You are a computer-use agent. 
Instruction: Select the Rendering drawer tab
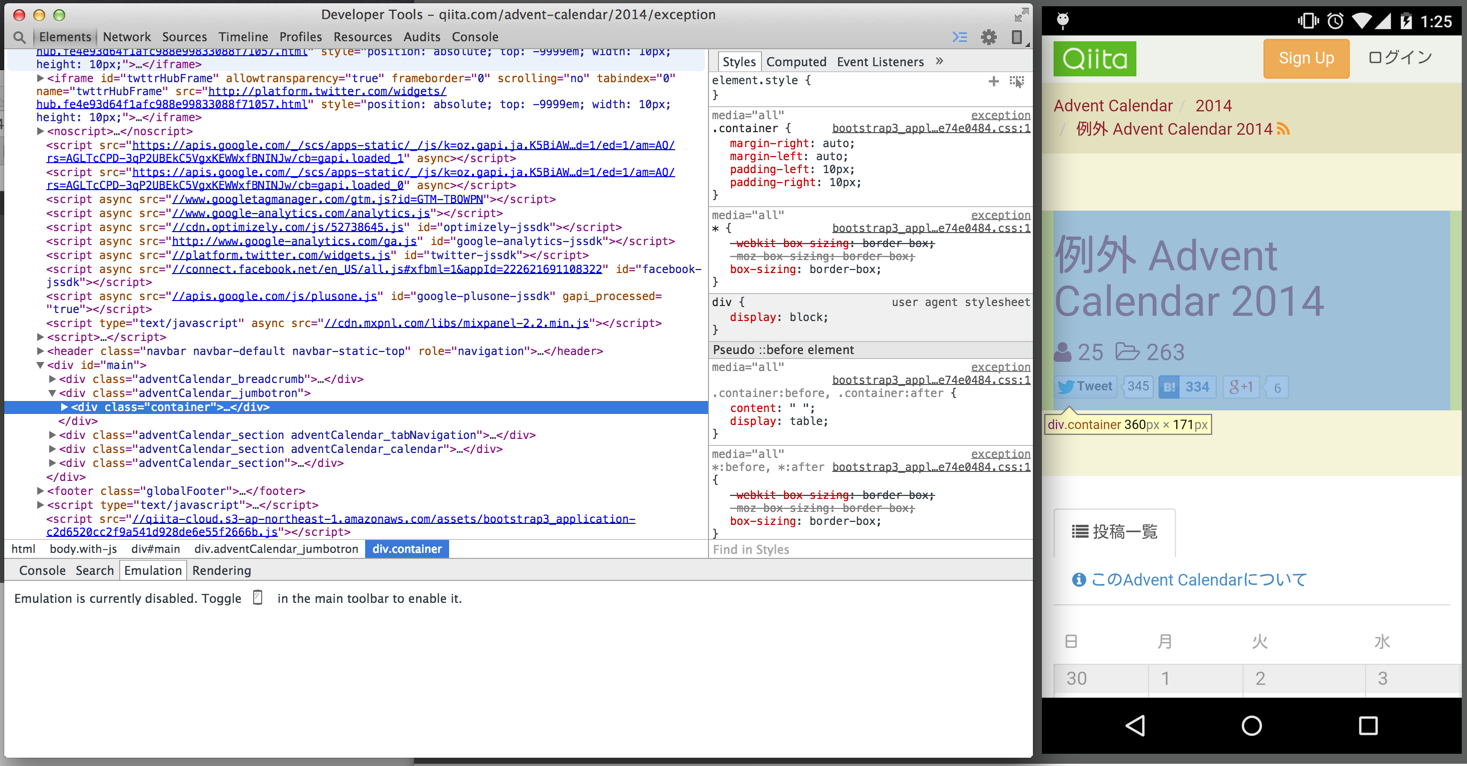click(x=222, y=571)
